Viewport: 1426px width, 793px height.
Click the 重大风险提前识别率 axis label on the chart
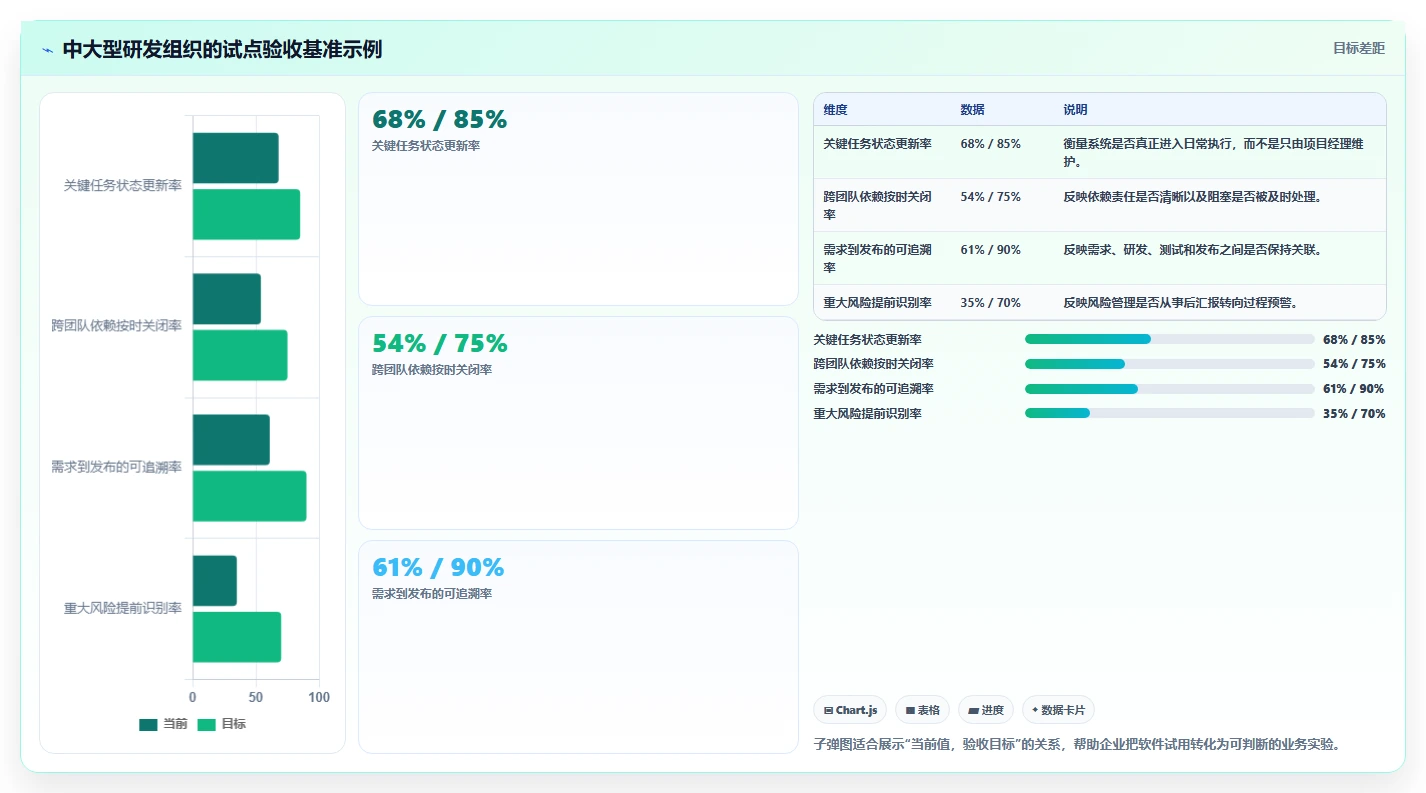[x=123, y=608]
